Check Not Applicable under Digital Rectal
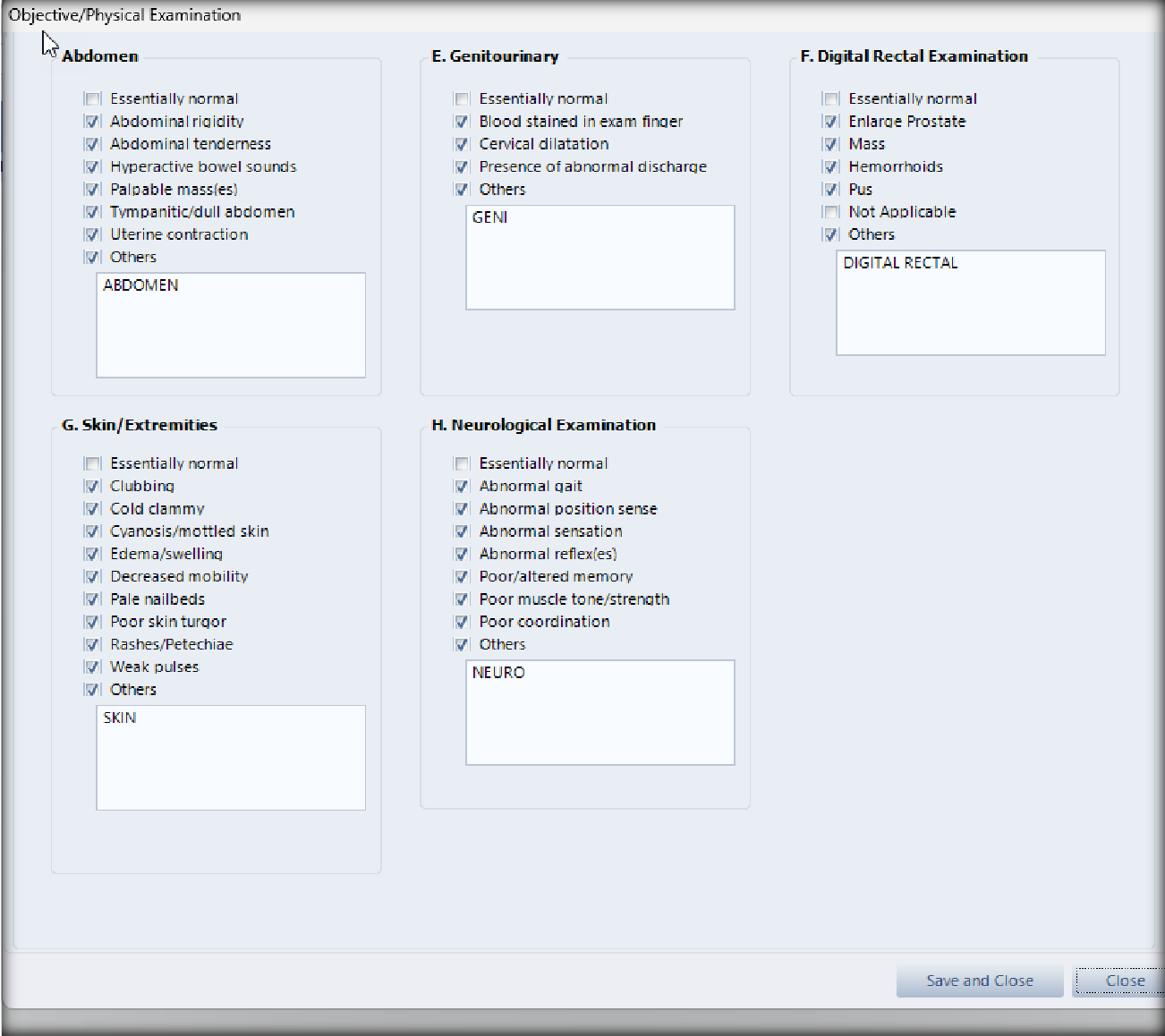Image resolution: width=1165 pixels, height=1036 pixels. pyautogui.click(x=831, y=212)
